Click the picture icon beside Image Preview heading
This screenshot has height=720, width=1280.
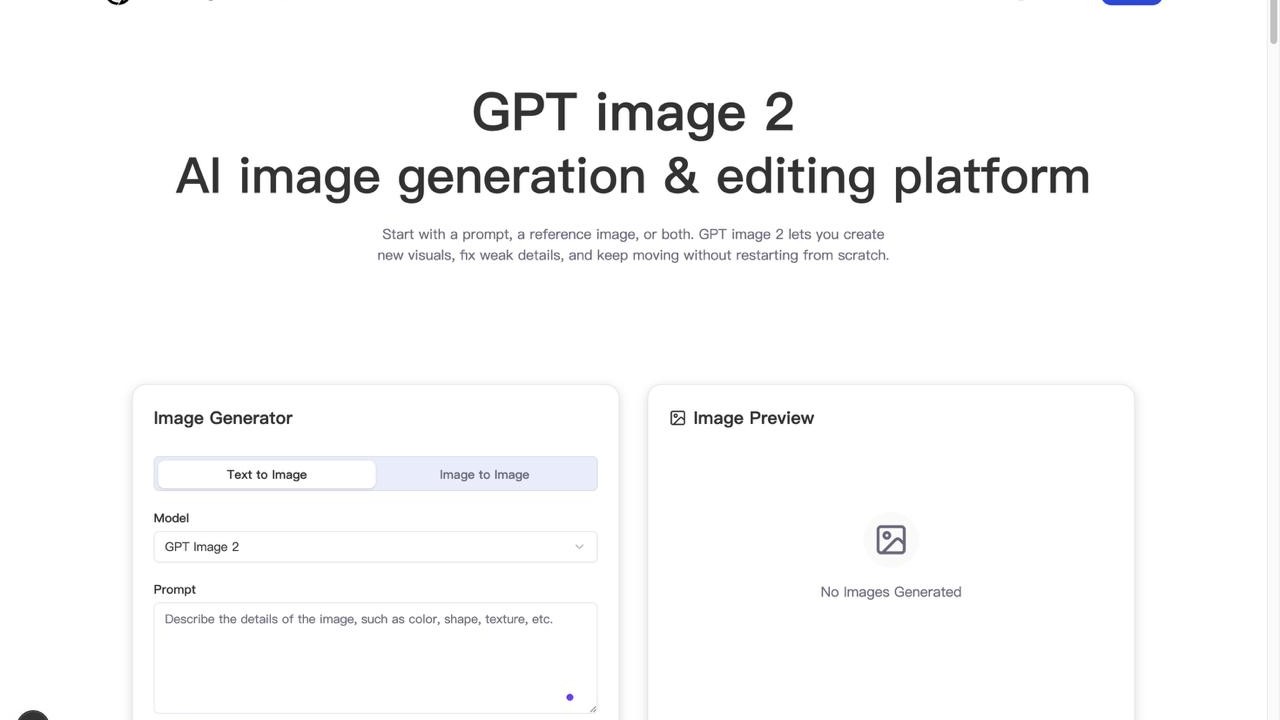tap(678, 418)
